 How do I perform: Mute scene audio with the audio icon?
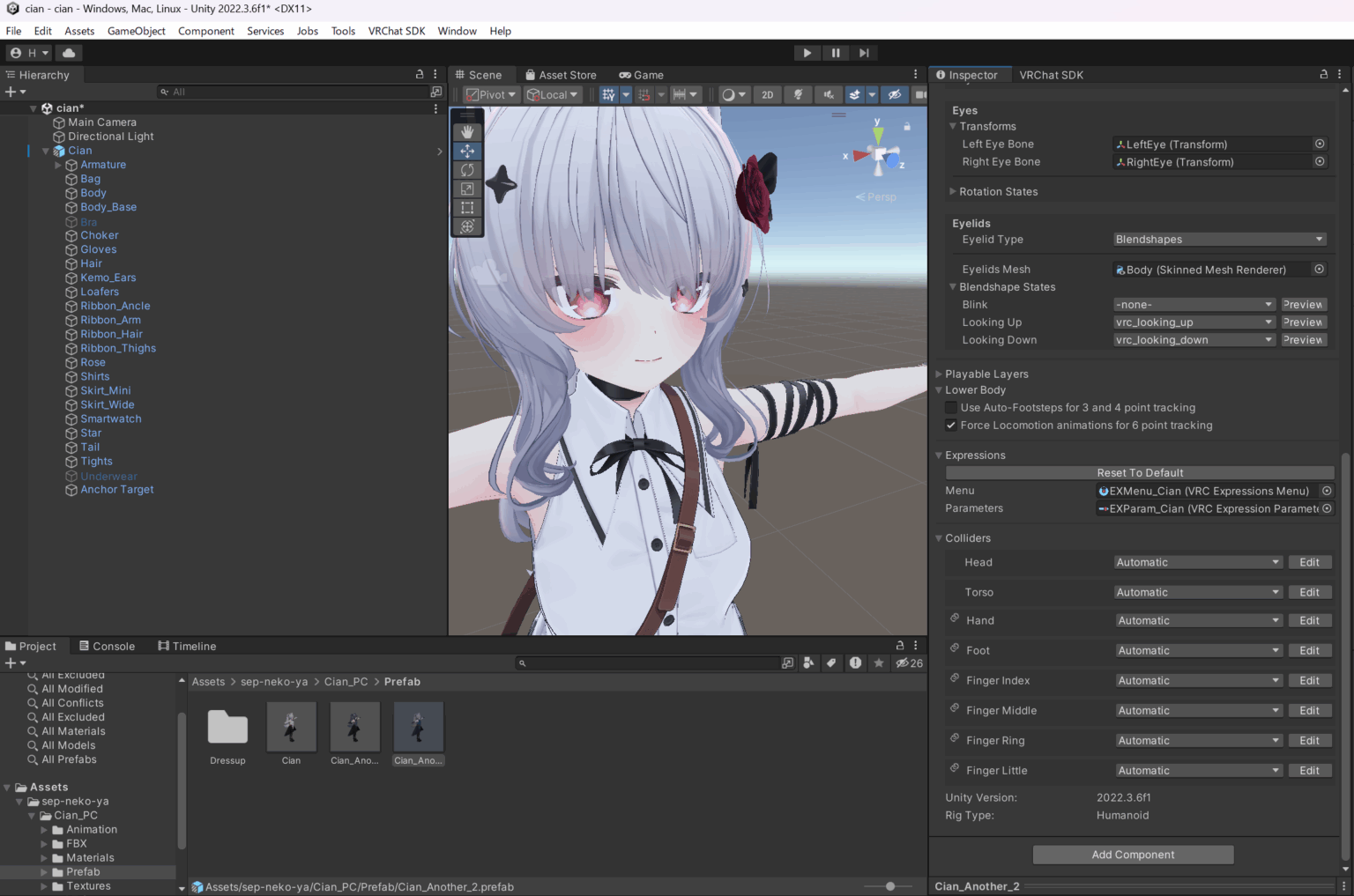coord(829,94)
